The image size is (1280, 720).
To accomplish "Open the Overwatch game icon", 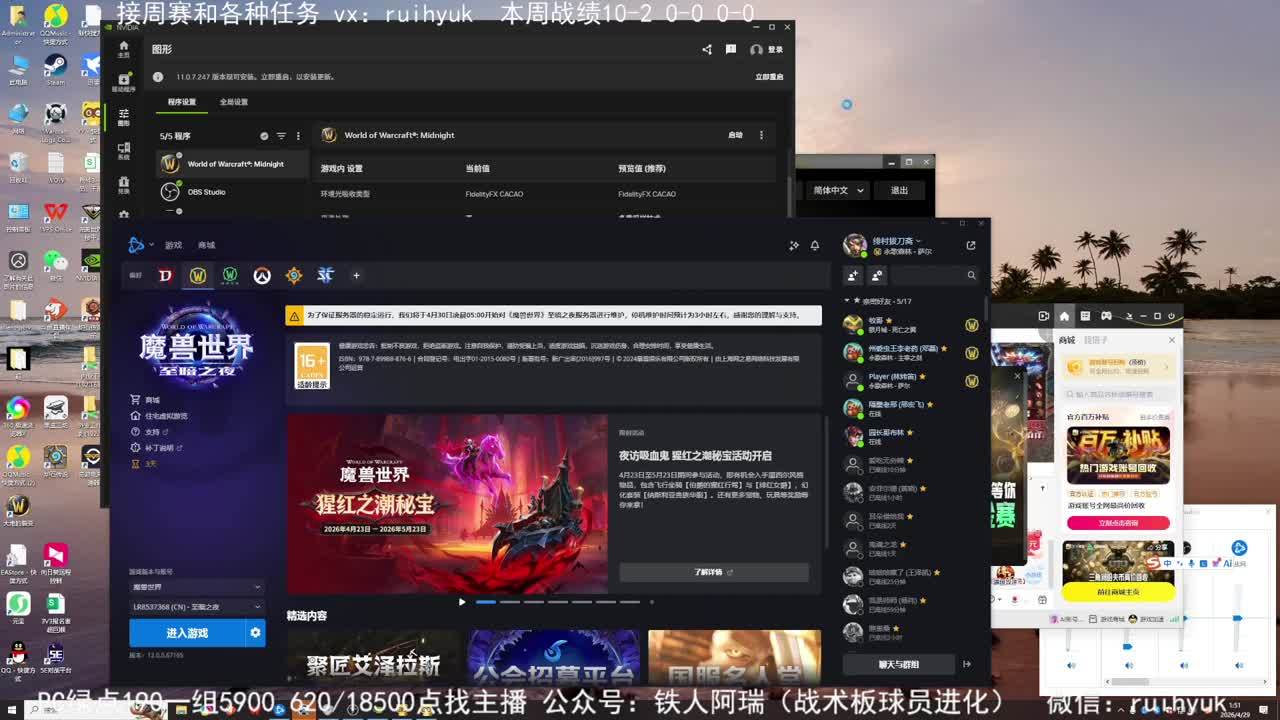I will (262, 276).
